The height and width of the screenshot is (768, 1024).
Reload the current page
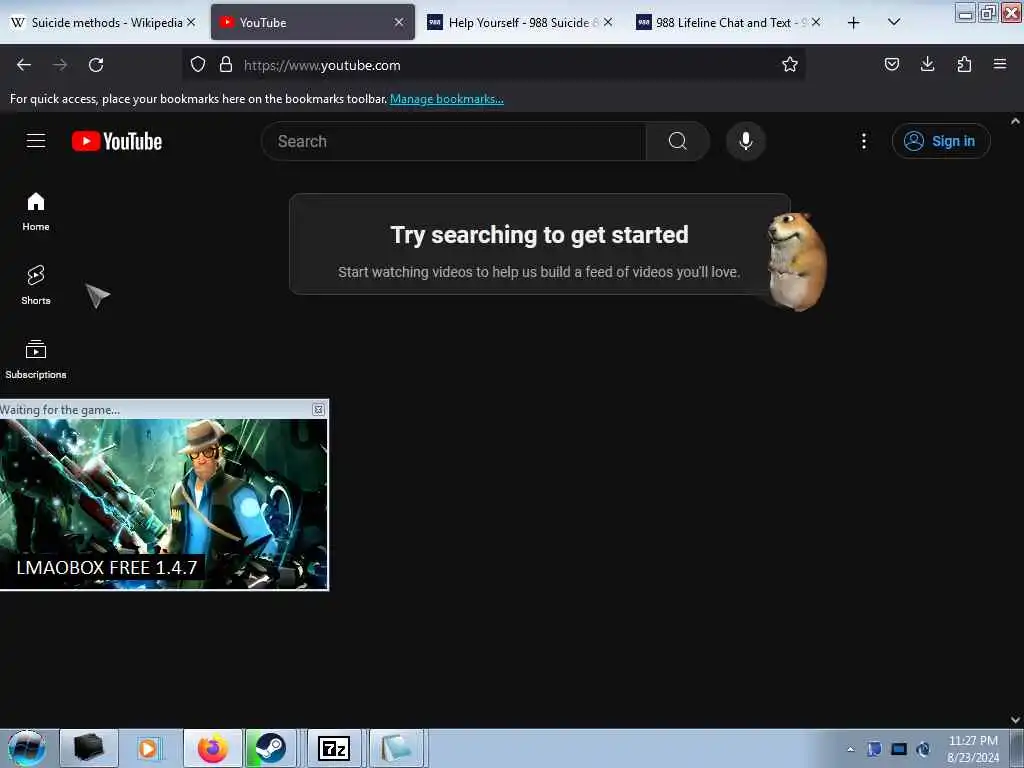point(96,65)
